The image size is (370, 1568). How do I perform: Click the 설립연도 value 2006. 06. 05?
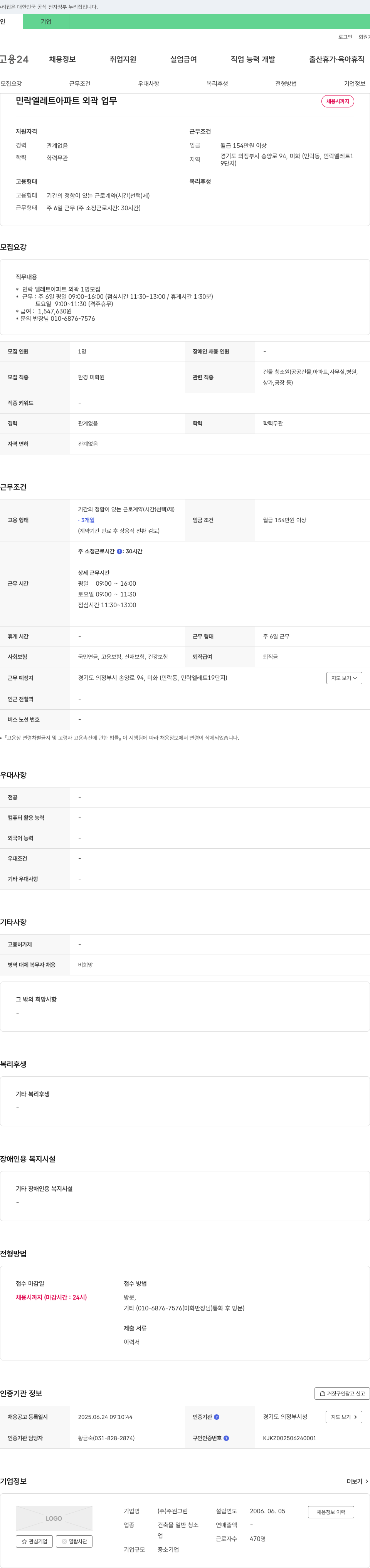point(267,1511)
